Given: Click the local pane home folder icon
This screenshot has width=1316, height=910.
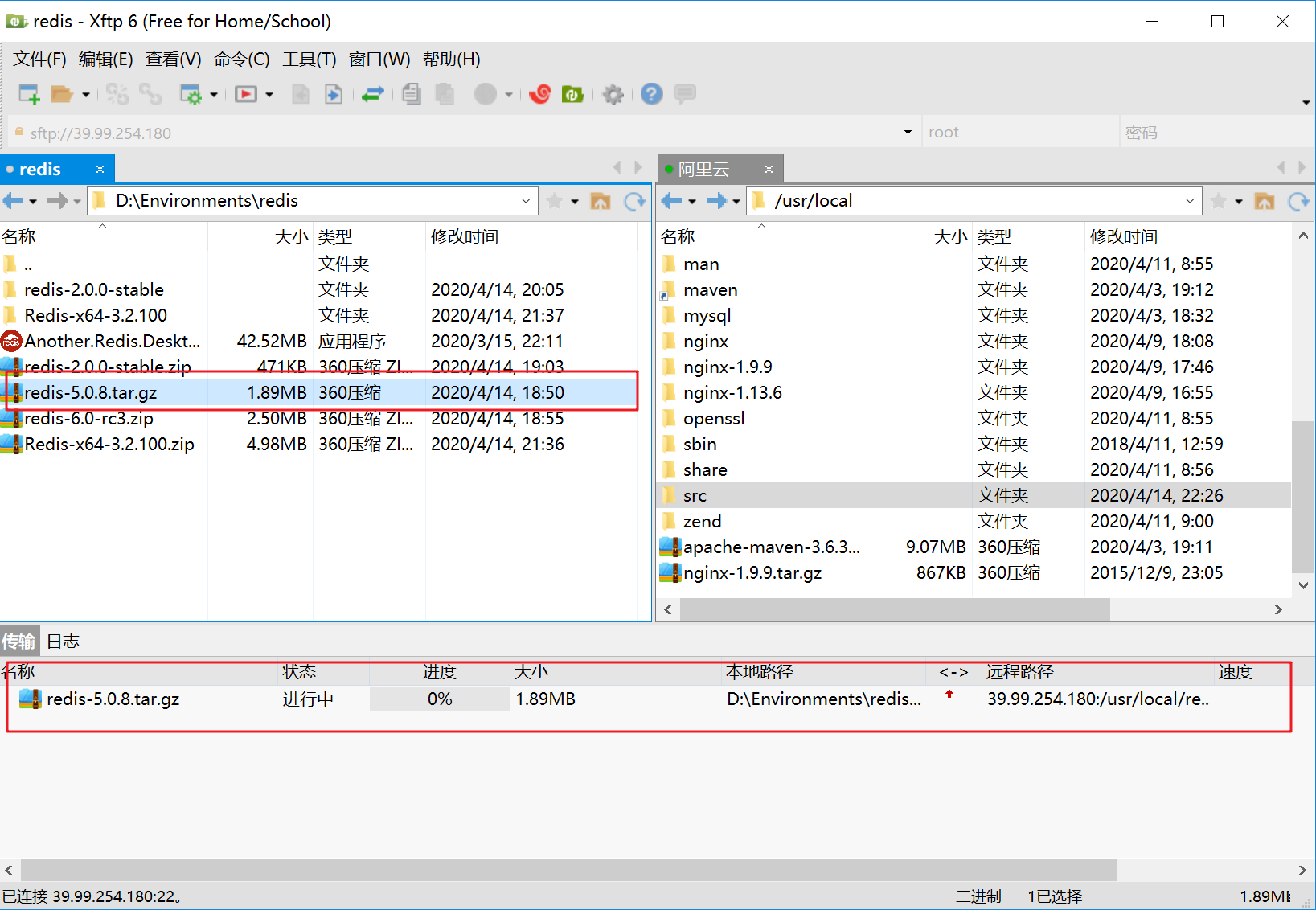Looking at the screenshot, I should 601,200.
